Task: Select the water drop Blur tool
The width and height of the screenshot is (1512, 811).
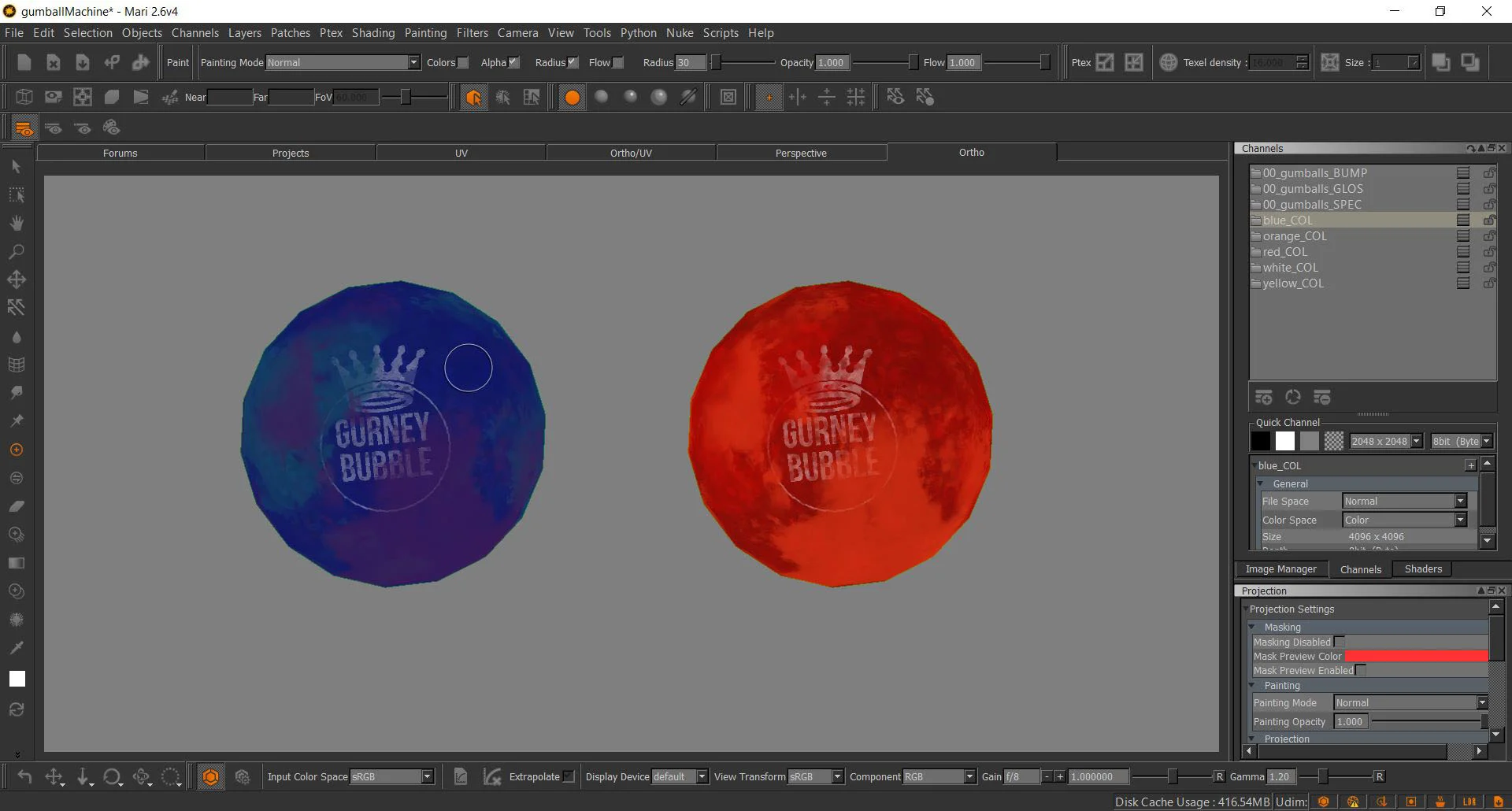Action: [16, 337]
